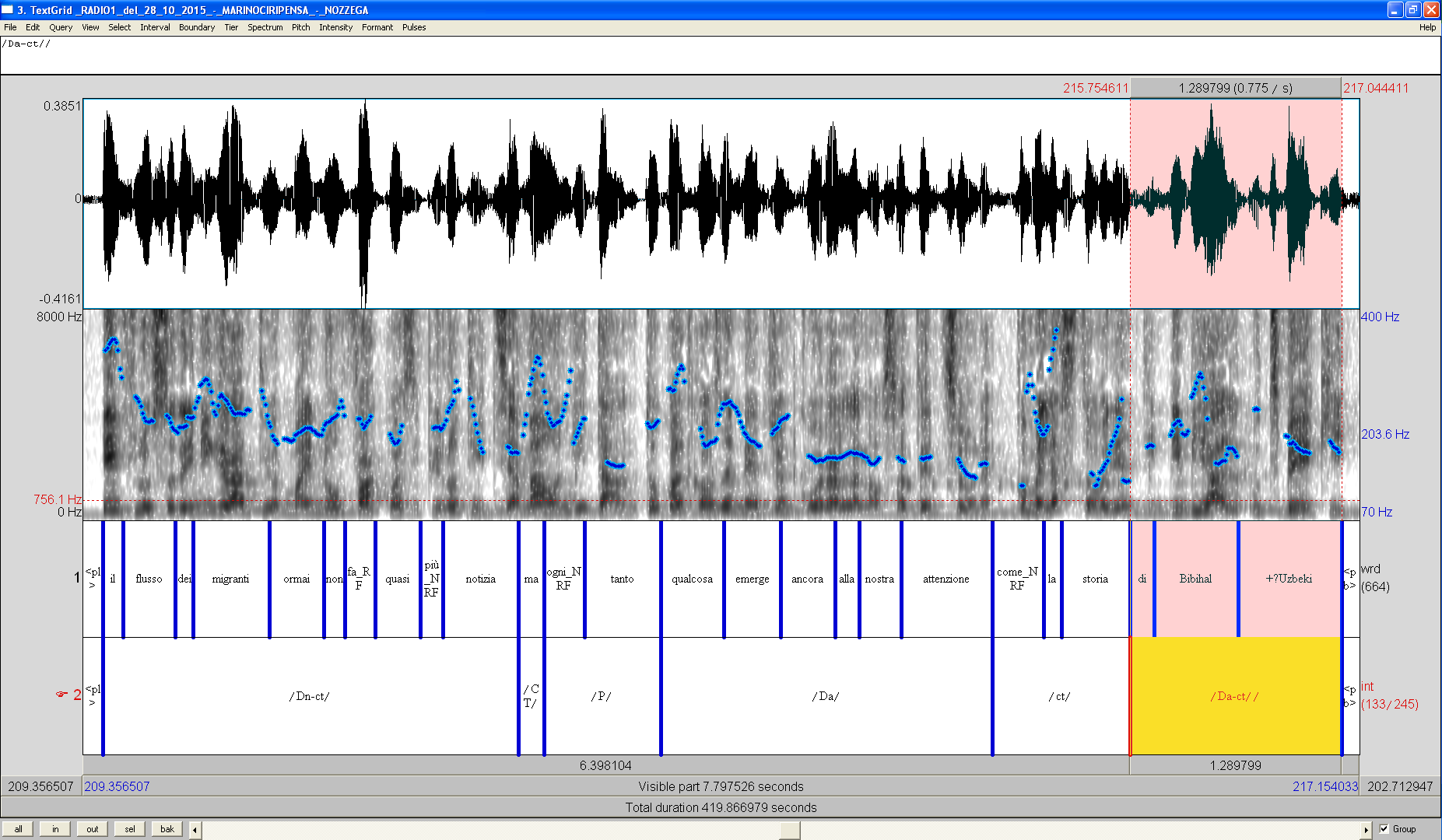Open the View menu
Viewport: 1442px width, 840px height.
pyautogui.click(x=90, y=27)
